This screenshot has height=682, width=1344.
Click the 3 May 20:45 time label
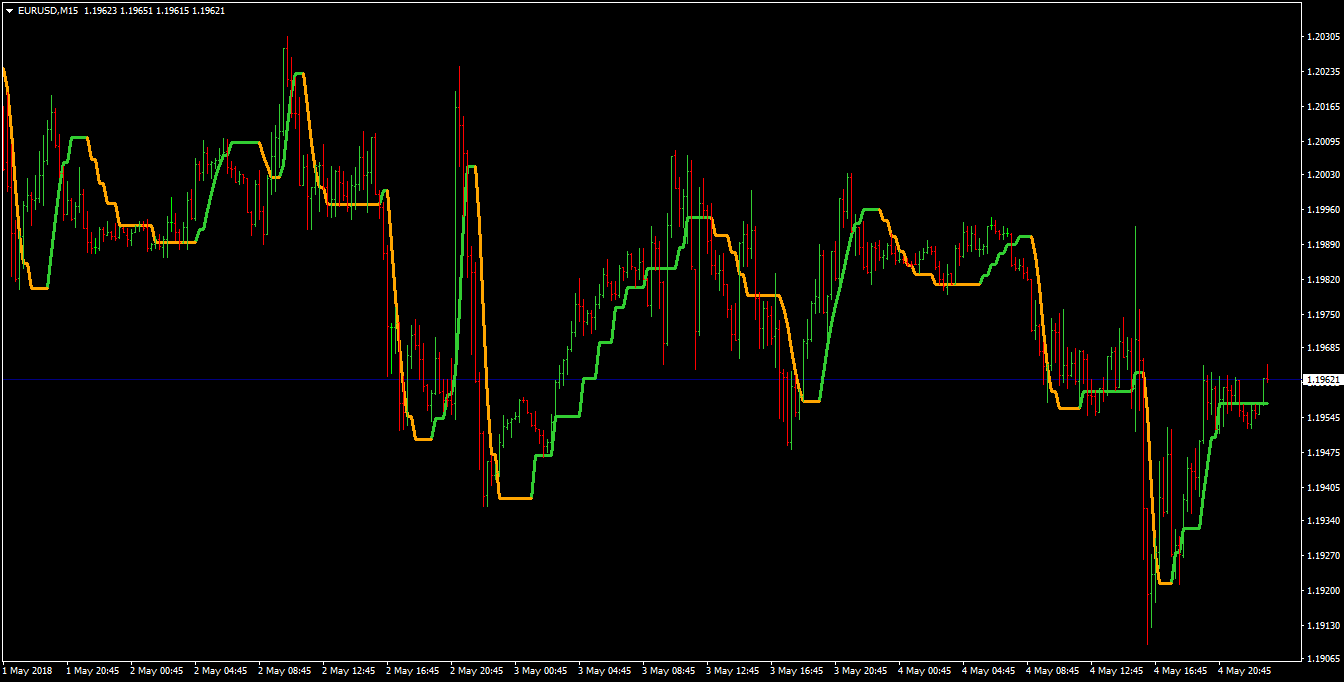[x=861, y=671]
